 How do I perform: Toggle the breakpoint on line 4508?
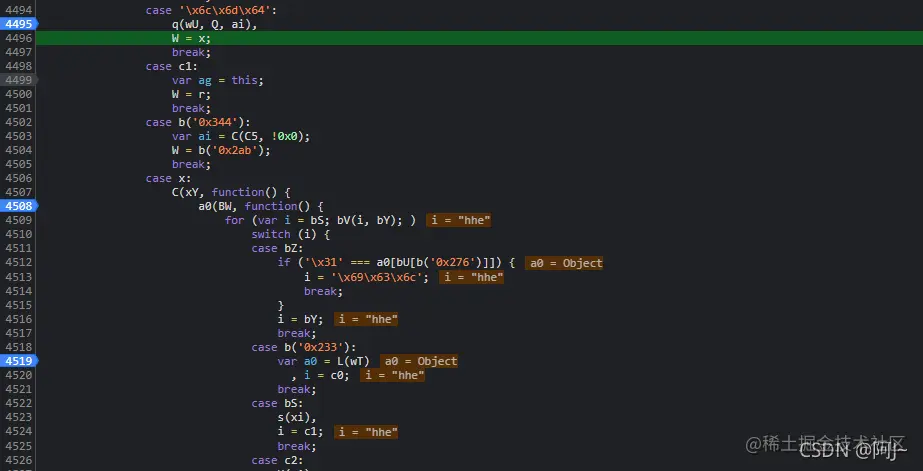click(19, 206)
